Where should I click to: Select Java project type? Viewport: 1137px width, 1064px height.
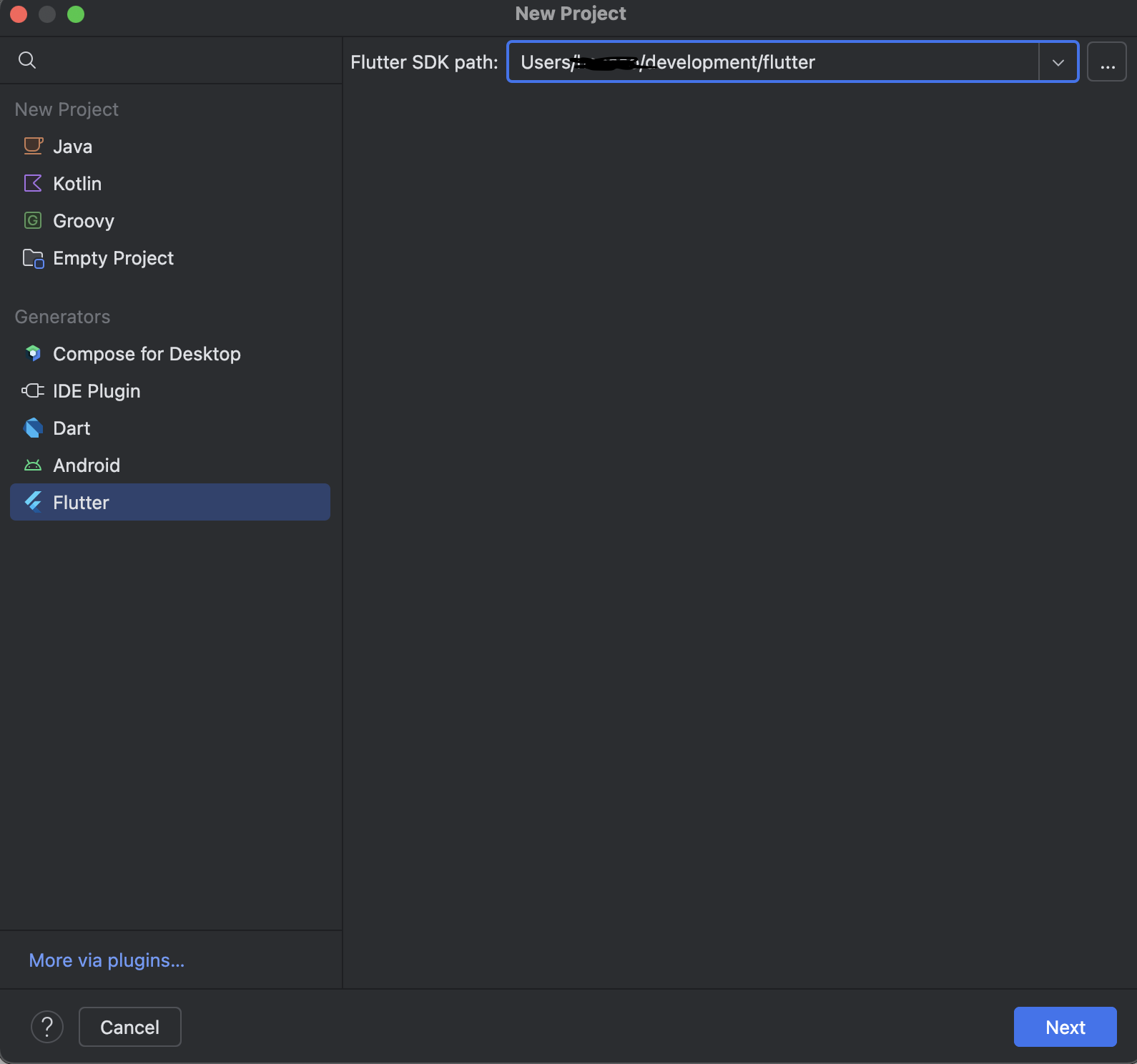(x=170, y=147)
